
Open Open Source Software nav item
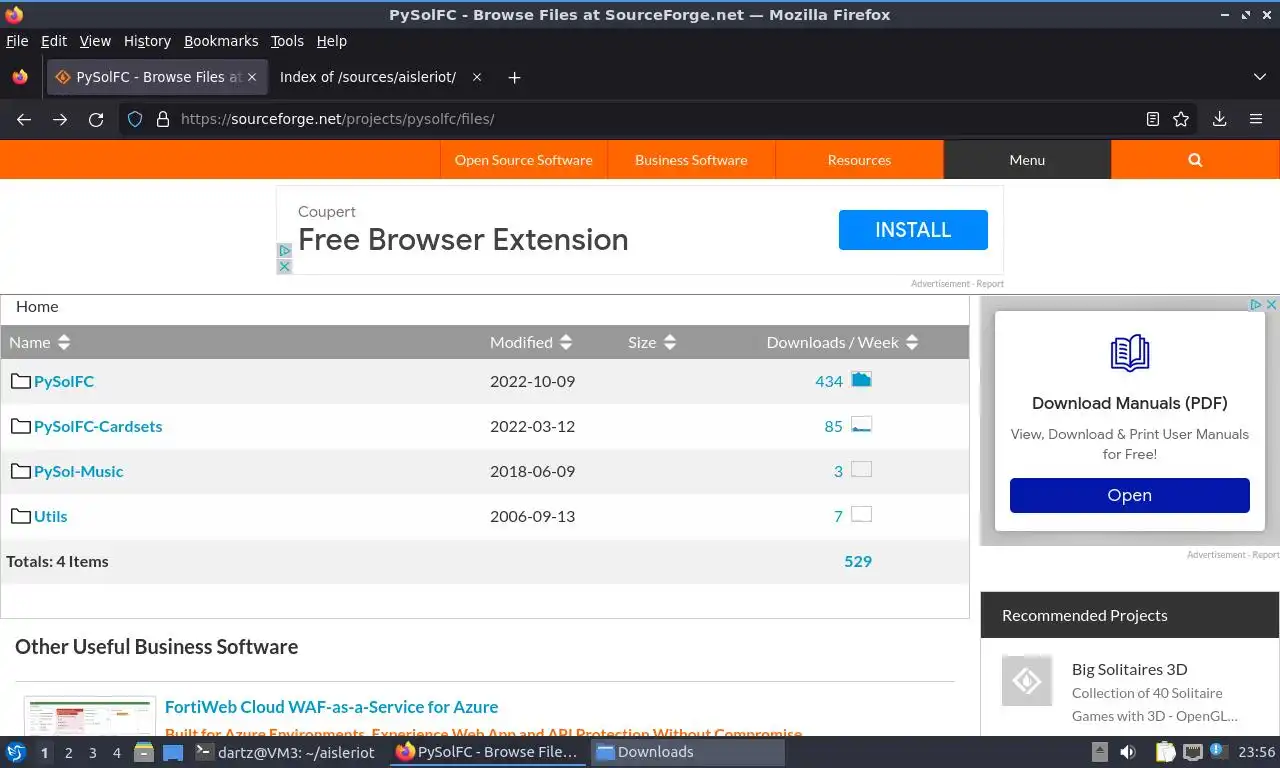click(523, 160)
